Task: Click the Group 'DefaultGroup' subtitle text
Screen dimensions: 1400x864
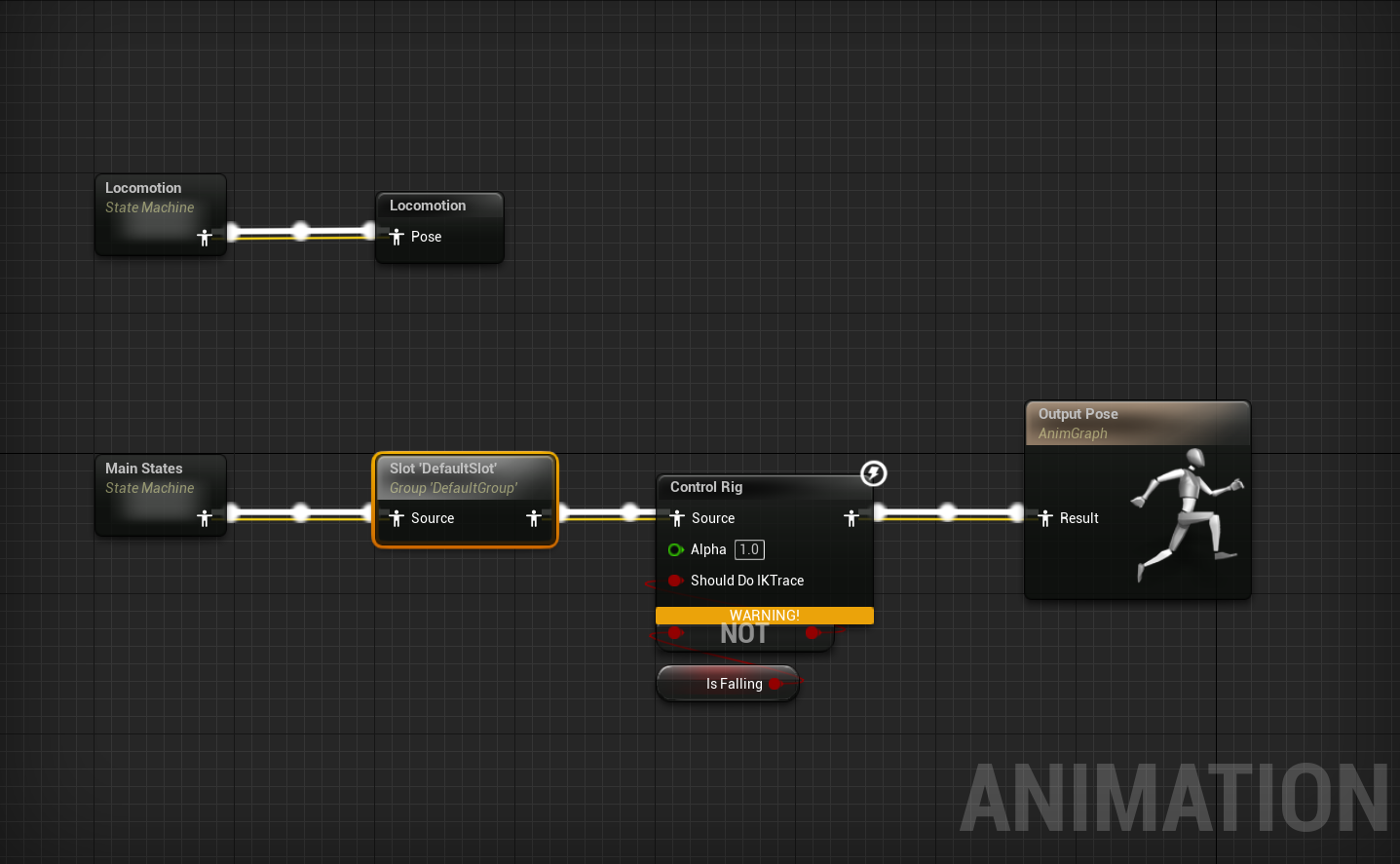Action: [x=453, y=488]
